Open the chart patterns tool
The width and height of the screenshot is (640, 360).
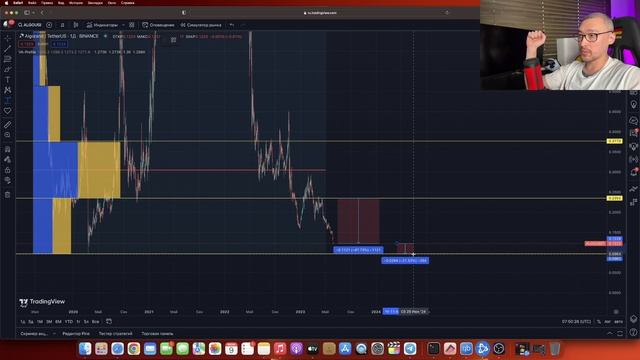7,90
